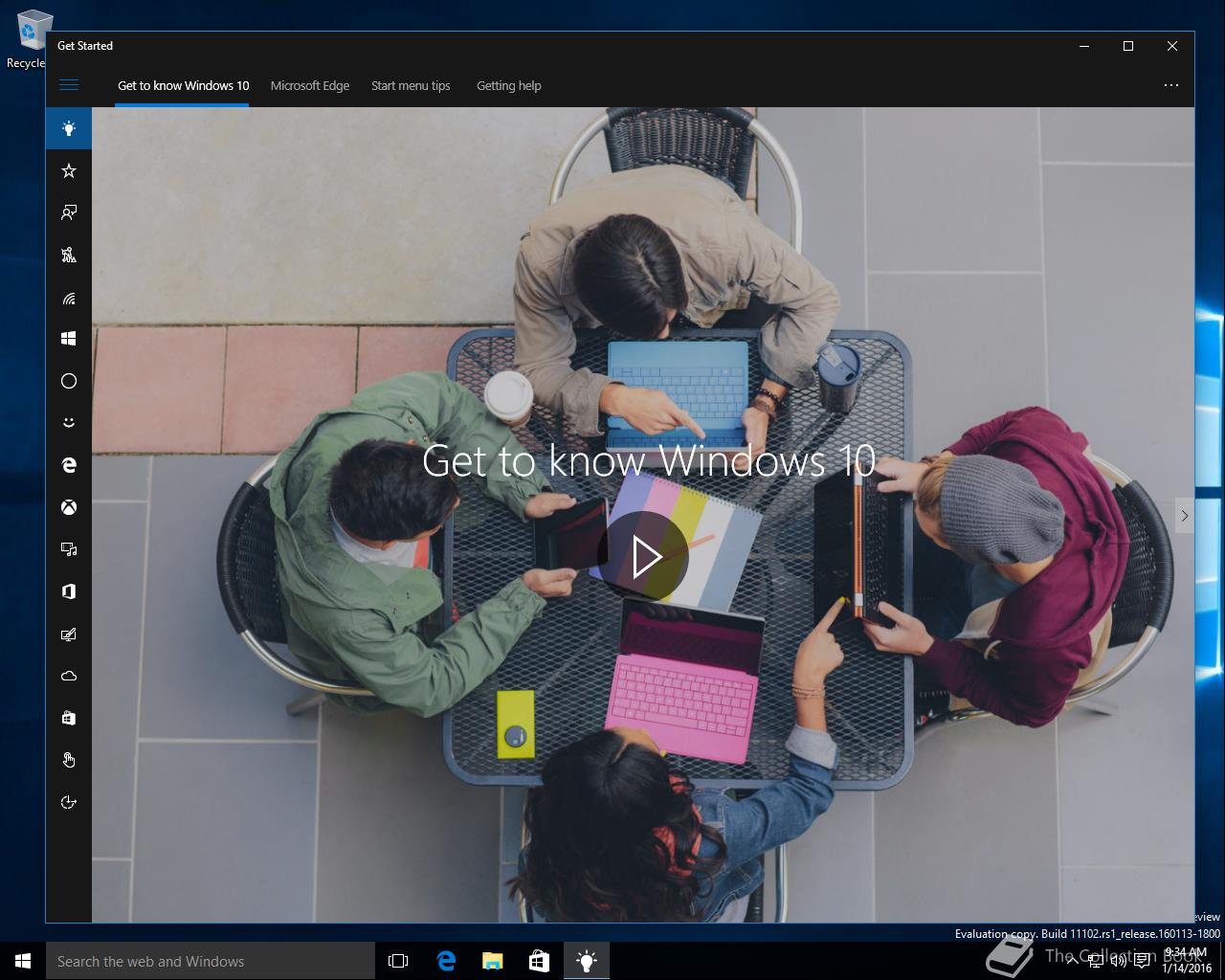This screenshot has height=980, width=1225.
Task: Open the Store shopping bag sidebar section
Action: tap(69, 718)
